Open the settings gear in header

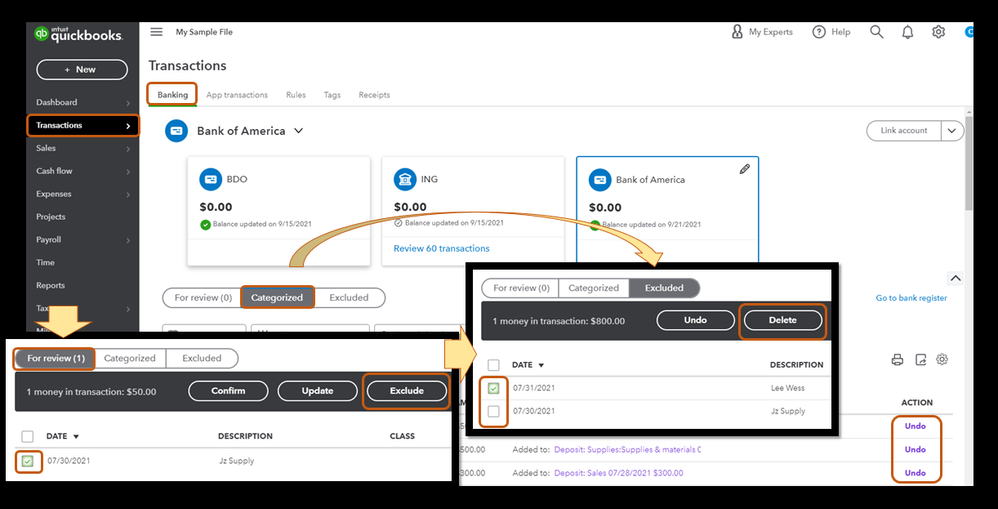pos(938,32)
